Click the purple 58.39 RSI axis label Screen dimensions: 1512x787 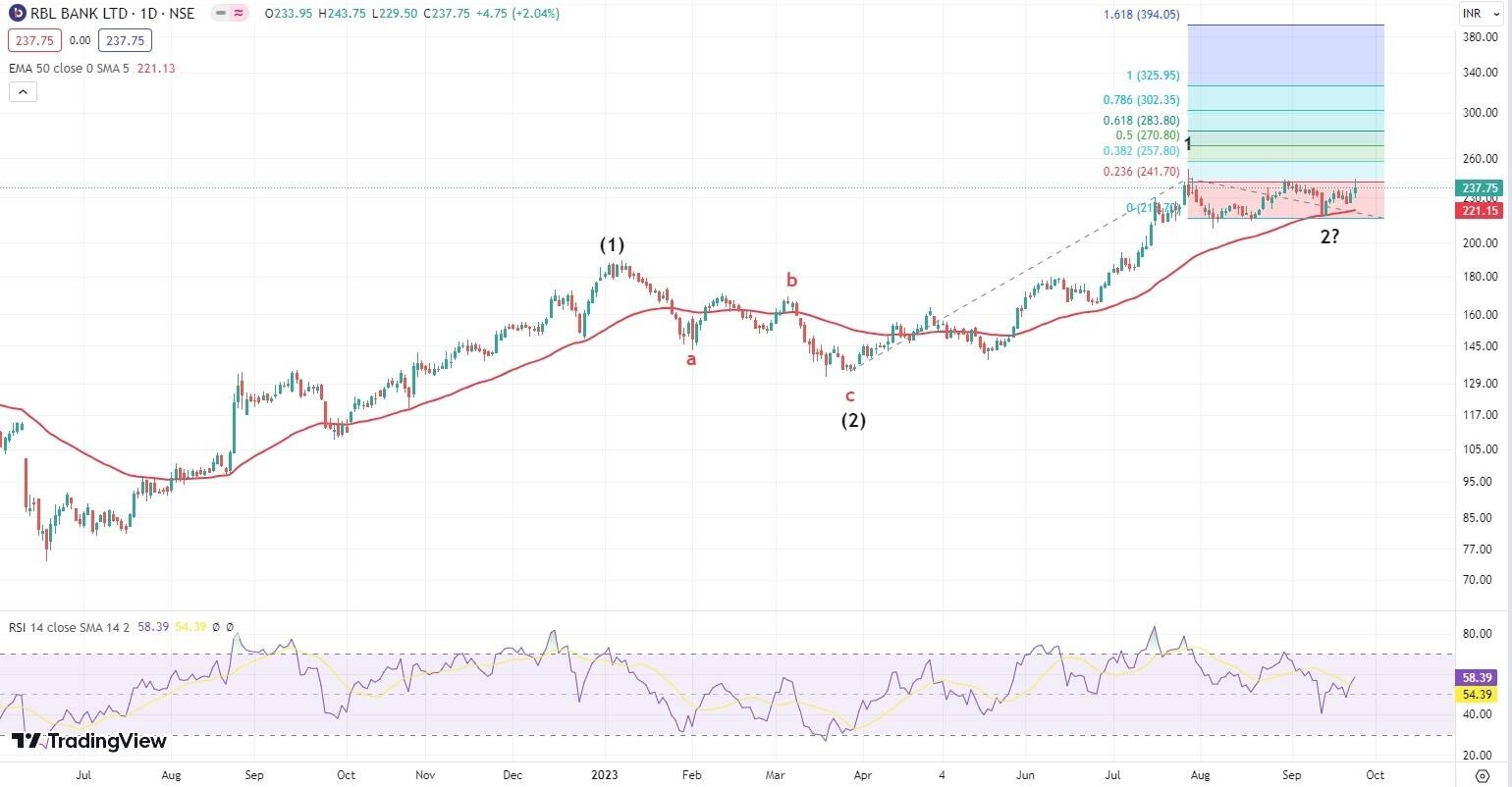click(x=1479, y=677)
